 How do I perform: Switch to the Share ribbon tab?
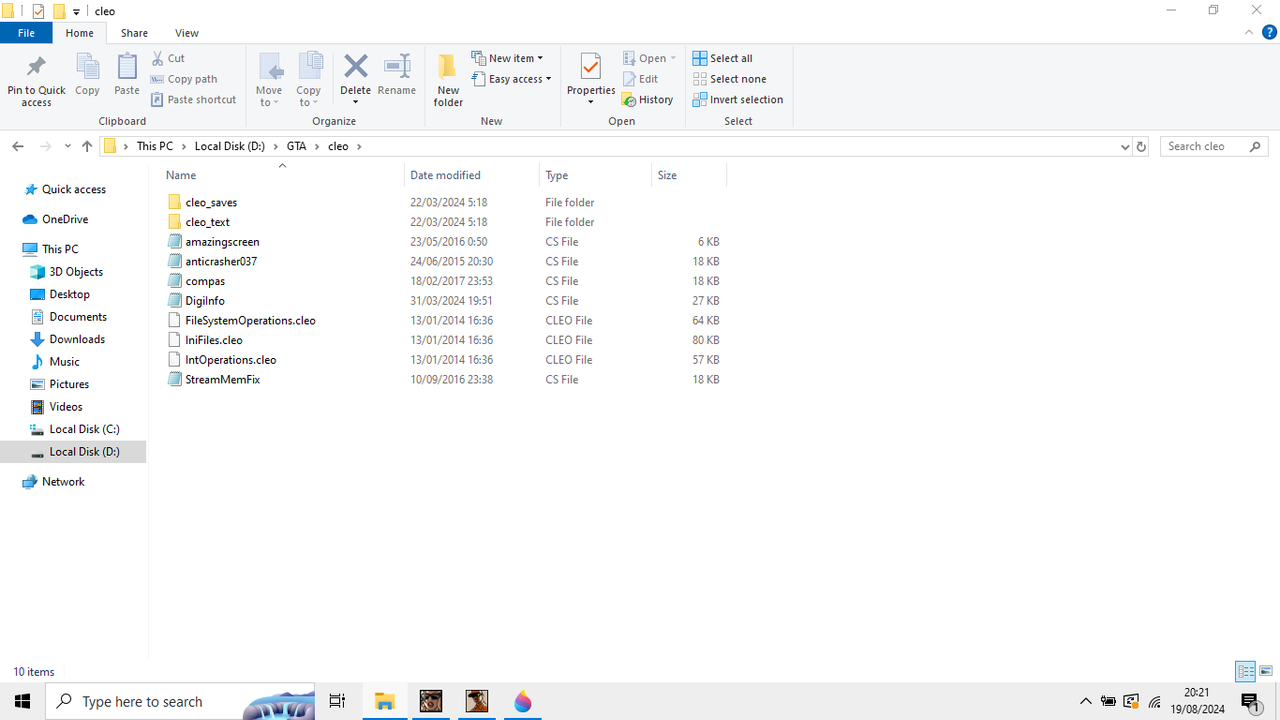pyautogui.click(x=134, y=33)
